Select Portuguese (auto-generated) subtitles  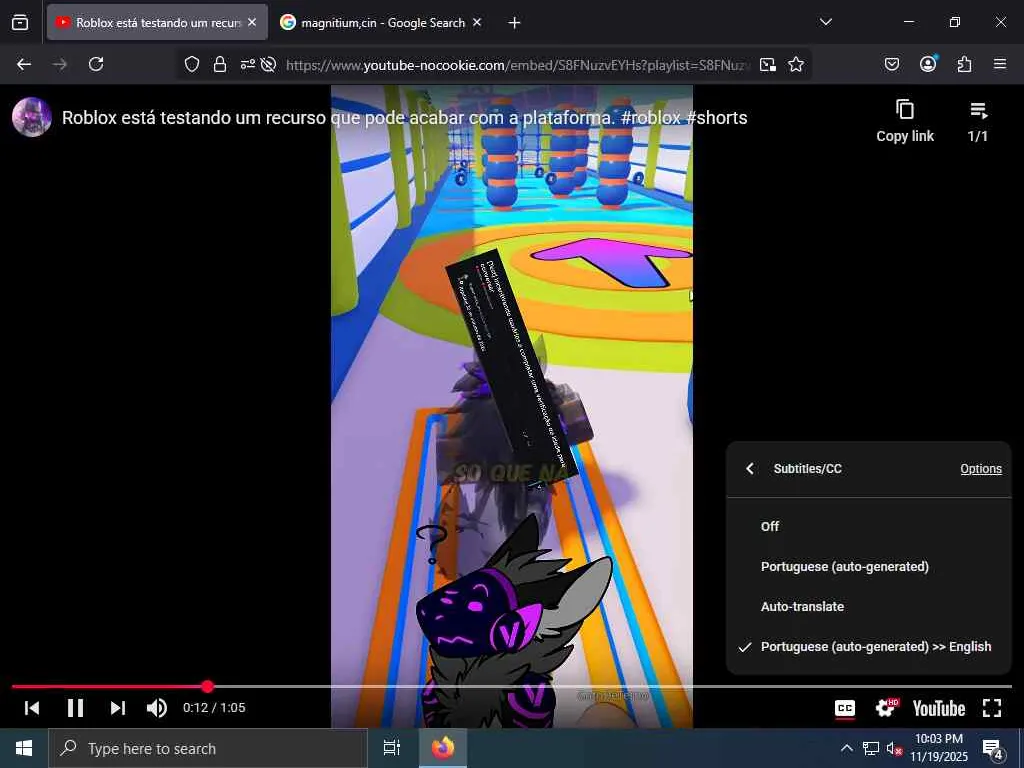point(869,566)
